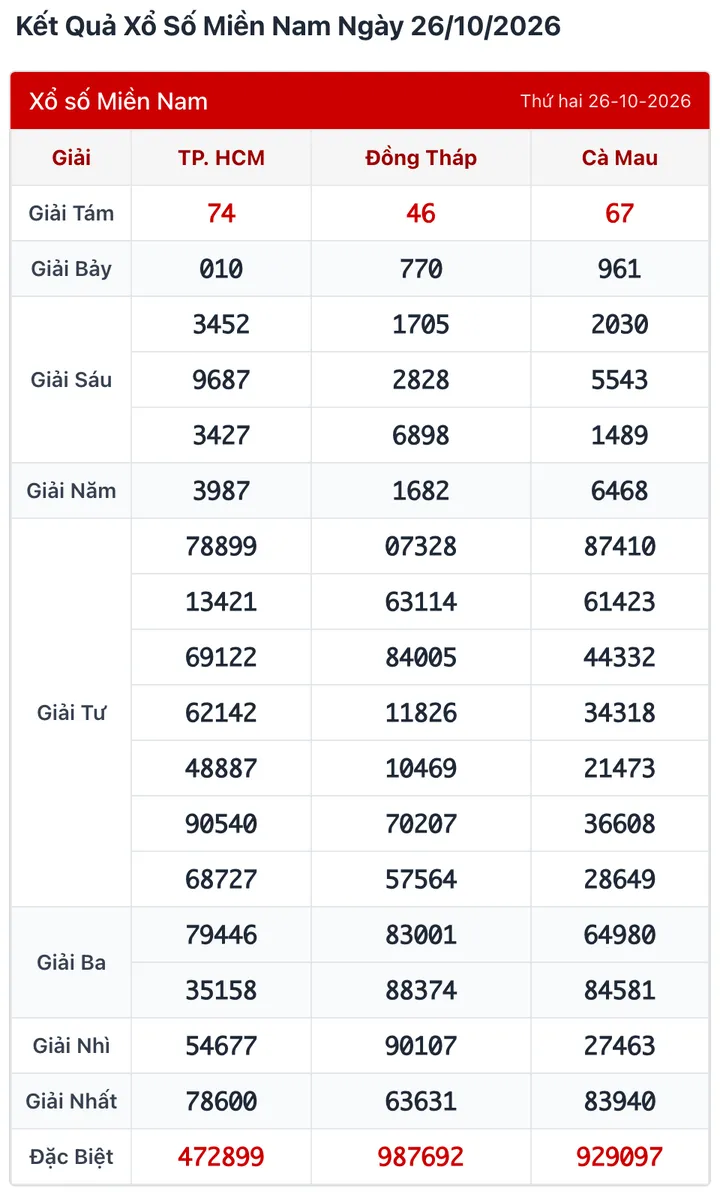Select Giải Bảy number 961
This screenshot has width=720, height=1200.
(620, 269)
